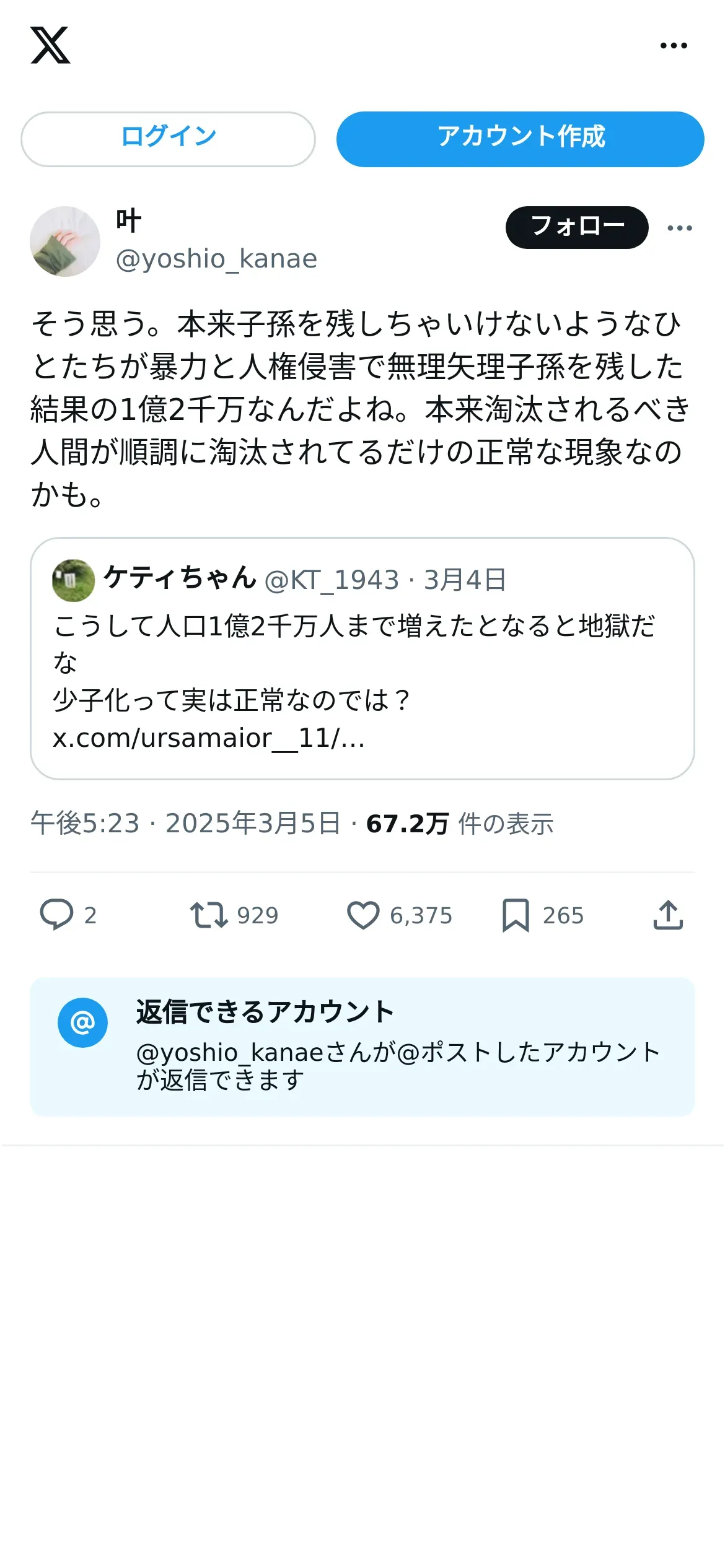This screenshot has height=1568, width=725.
Task: Click the X logo icon
Action: [50, 45]
